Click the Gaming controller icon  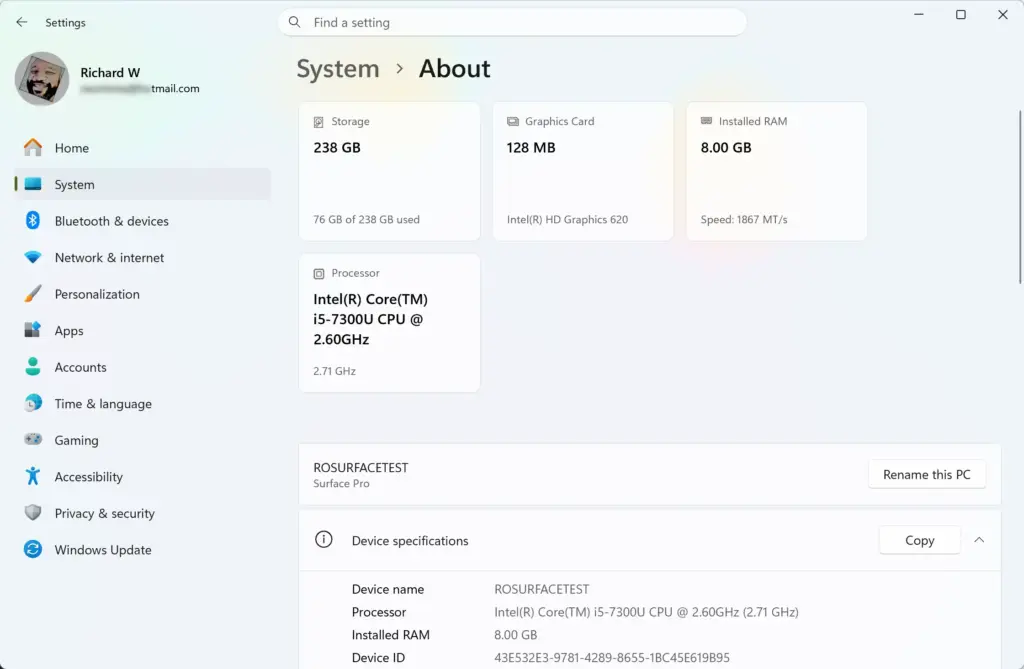click(x=33, y=440)
